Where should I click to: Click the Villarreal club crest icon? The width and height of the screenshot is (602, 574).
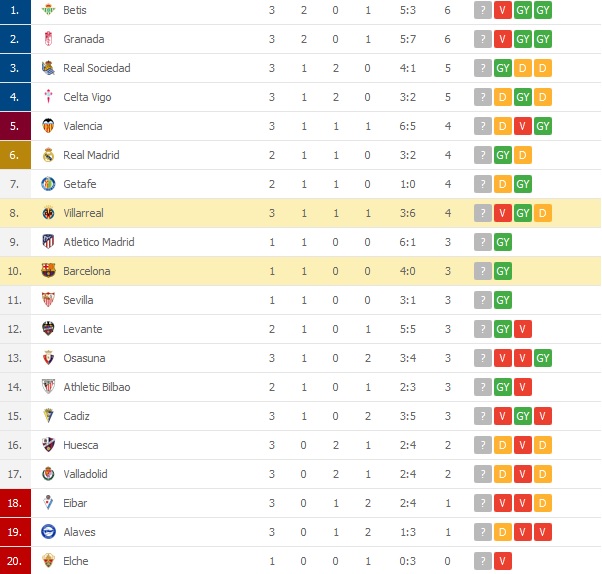48,213
